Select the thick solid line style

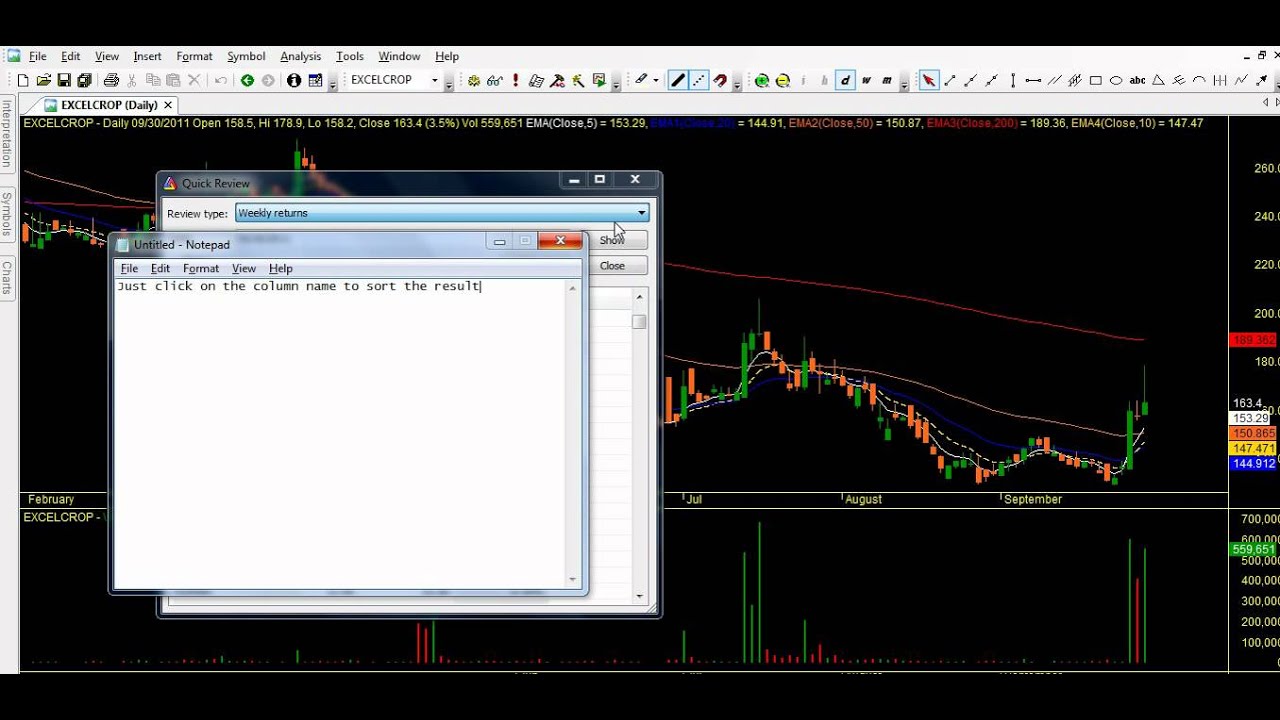[677, 80]
